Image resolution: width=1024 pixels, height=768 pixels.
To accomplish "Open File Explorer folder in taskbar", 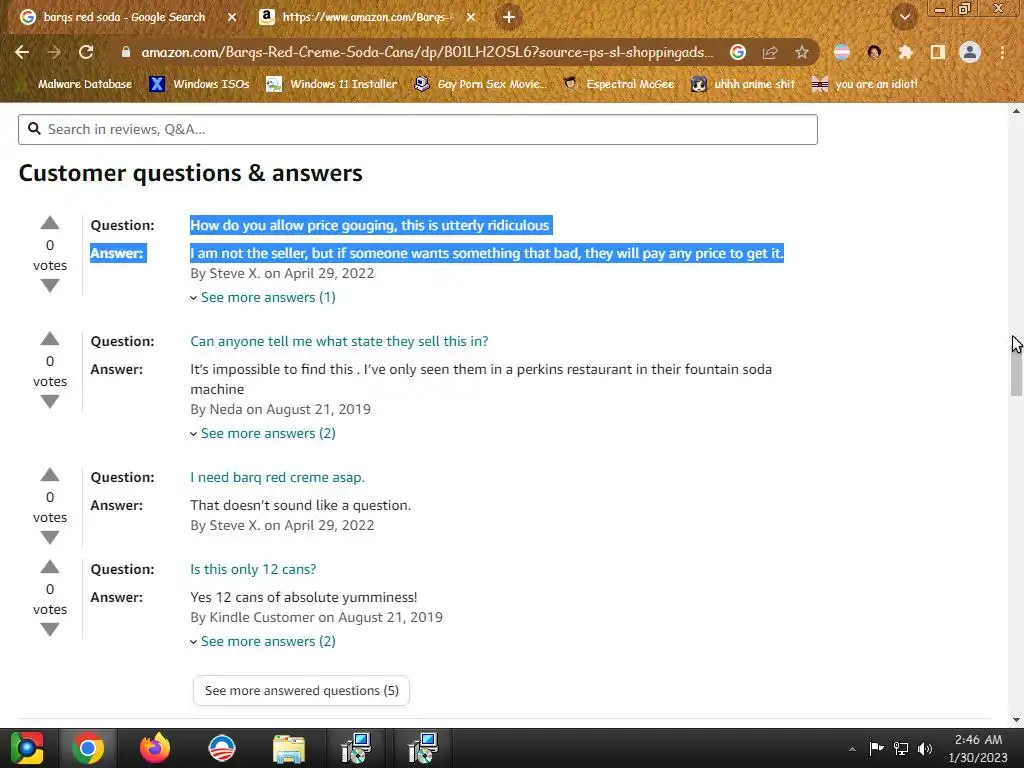I will 289,748.
